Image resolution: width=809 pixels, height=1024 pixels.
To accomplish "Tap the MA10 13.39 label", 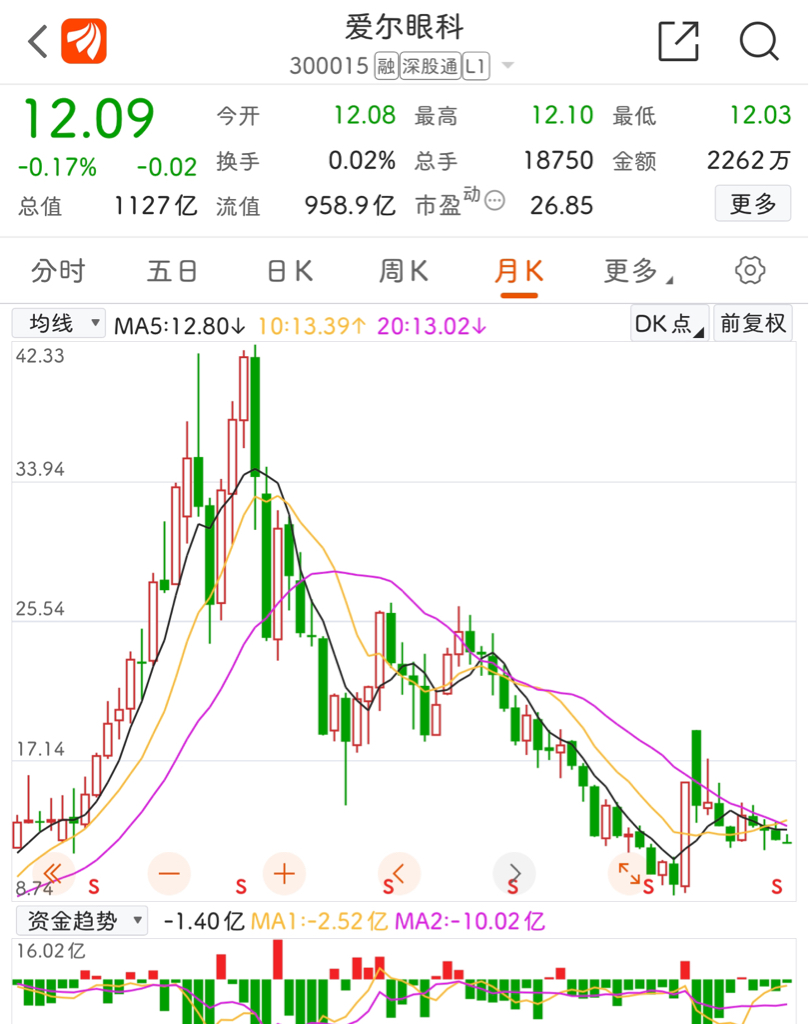I will pos(312,325).
